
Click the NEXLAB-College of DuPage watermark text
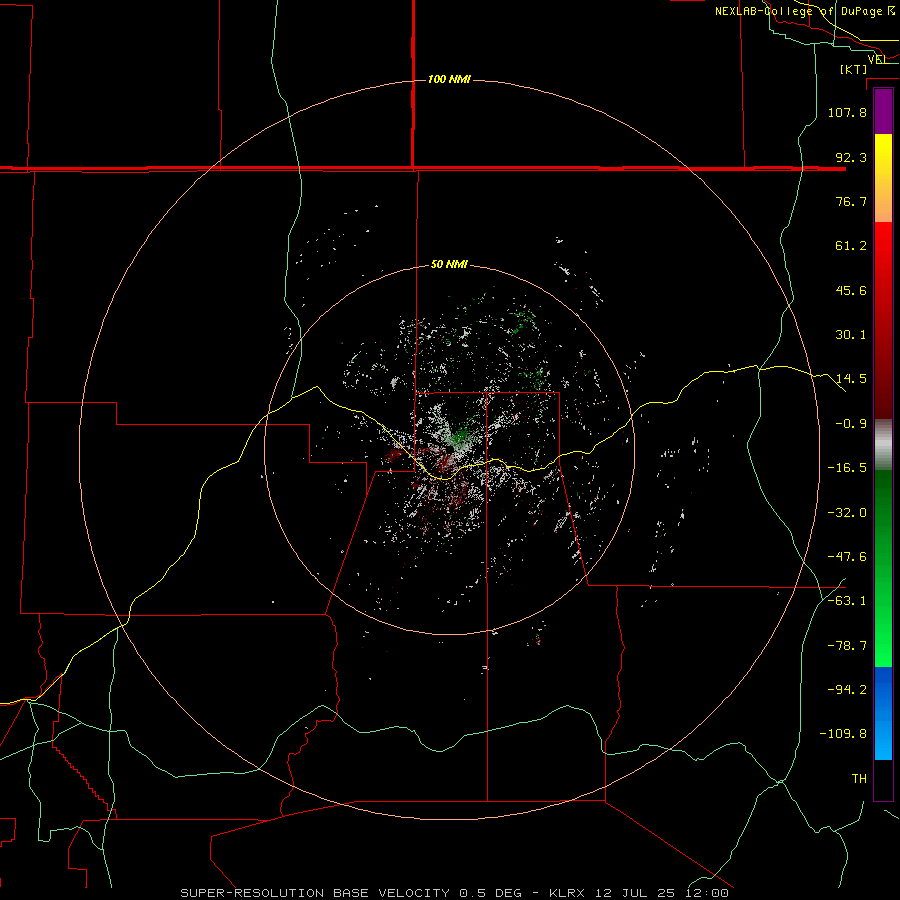[x=805, y=11]
